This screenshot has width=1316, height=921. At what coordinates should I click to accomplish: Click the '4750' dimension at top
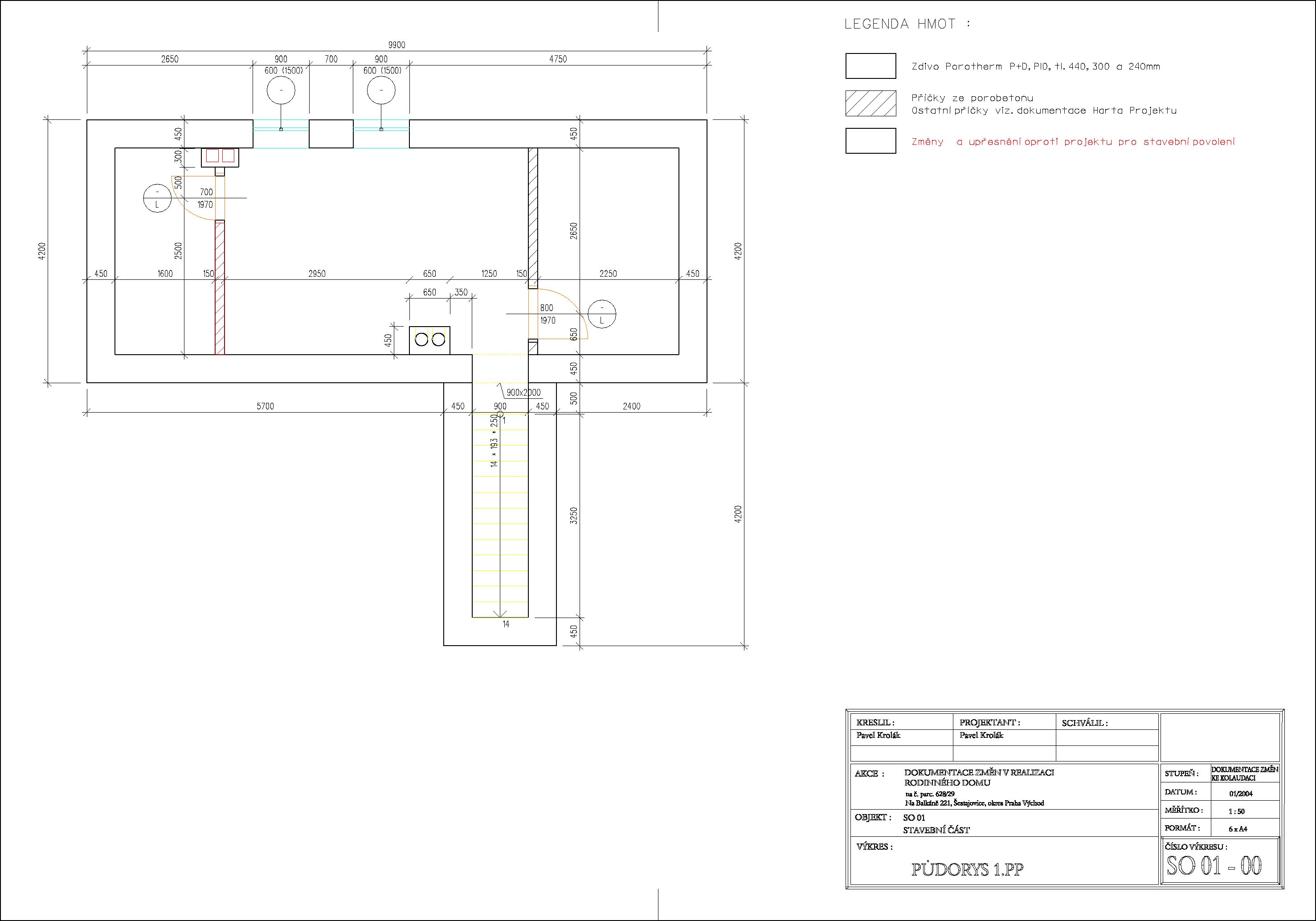558,59
